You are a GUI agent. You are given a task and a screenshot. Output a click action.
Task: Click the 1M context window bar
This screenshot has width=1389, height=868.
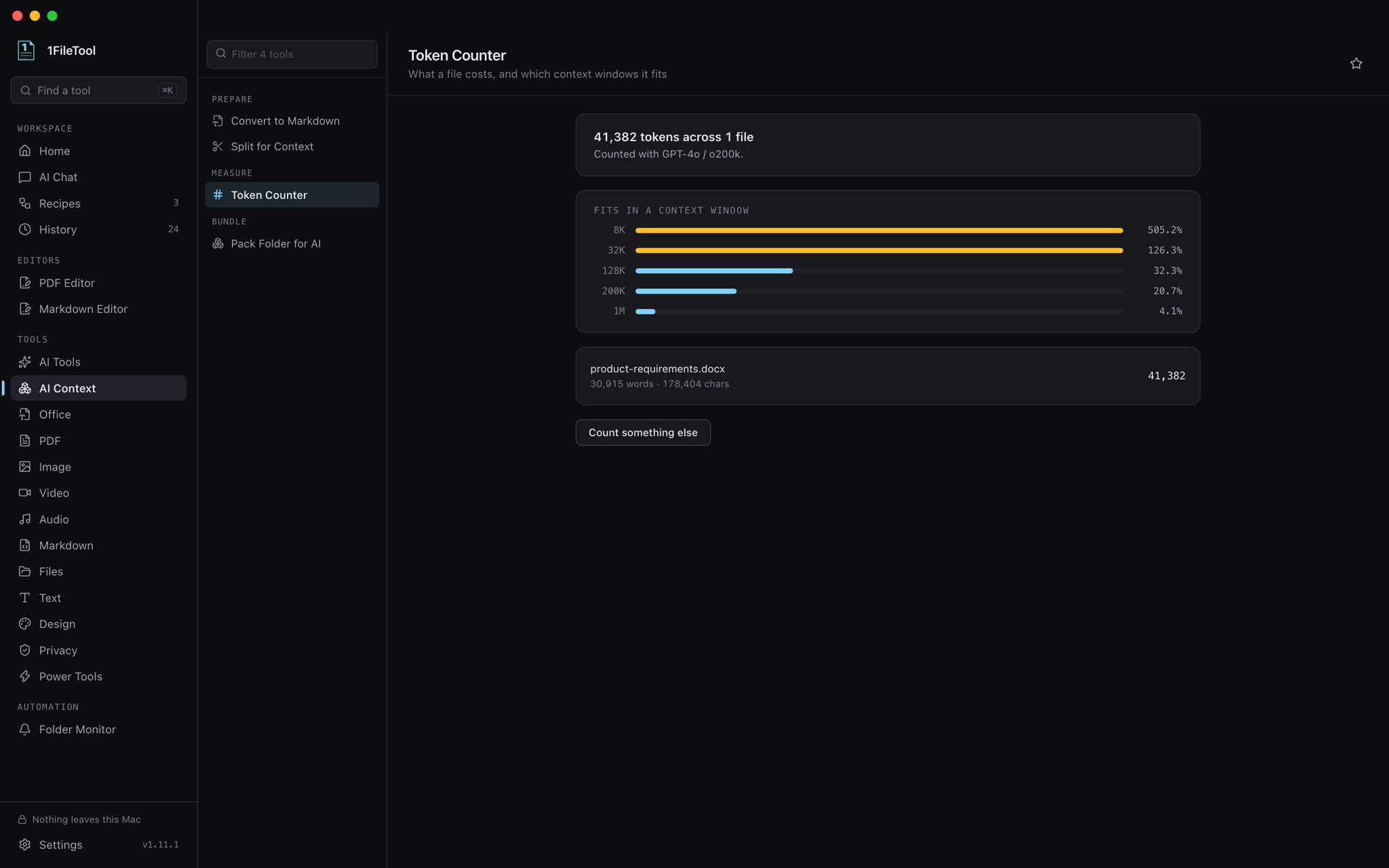pyautogui.click(x=879, y=311)
